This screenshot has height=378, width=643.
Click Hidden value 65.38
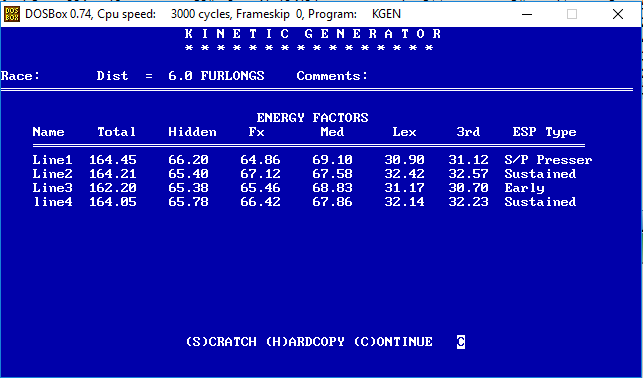(x=188, y=187)
